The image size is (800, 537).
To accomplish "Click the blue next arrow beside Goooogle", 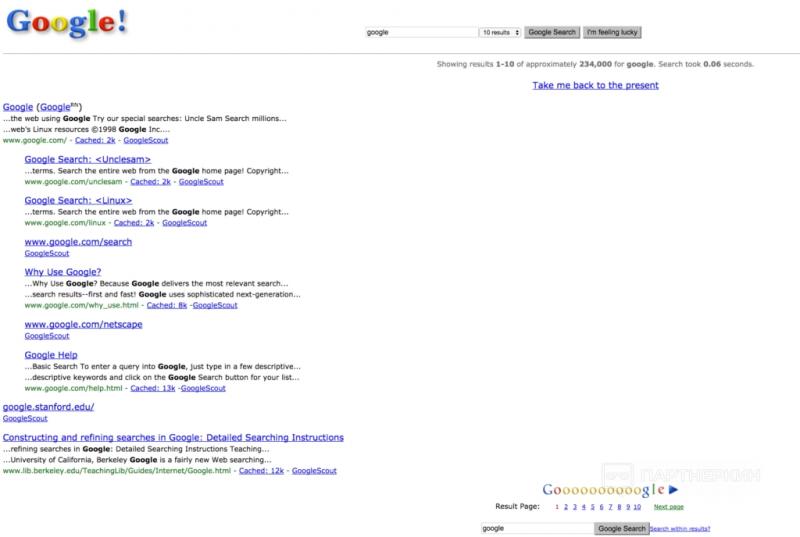I will [x=673, y=490].
